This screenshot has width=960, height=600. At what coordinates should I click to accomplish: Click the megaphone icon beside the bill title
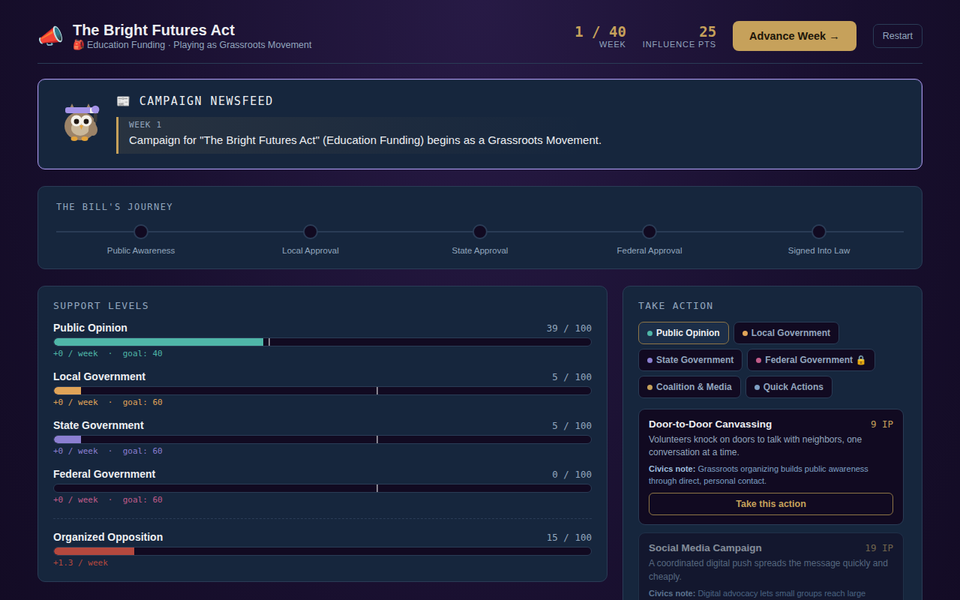click(51, 36)
